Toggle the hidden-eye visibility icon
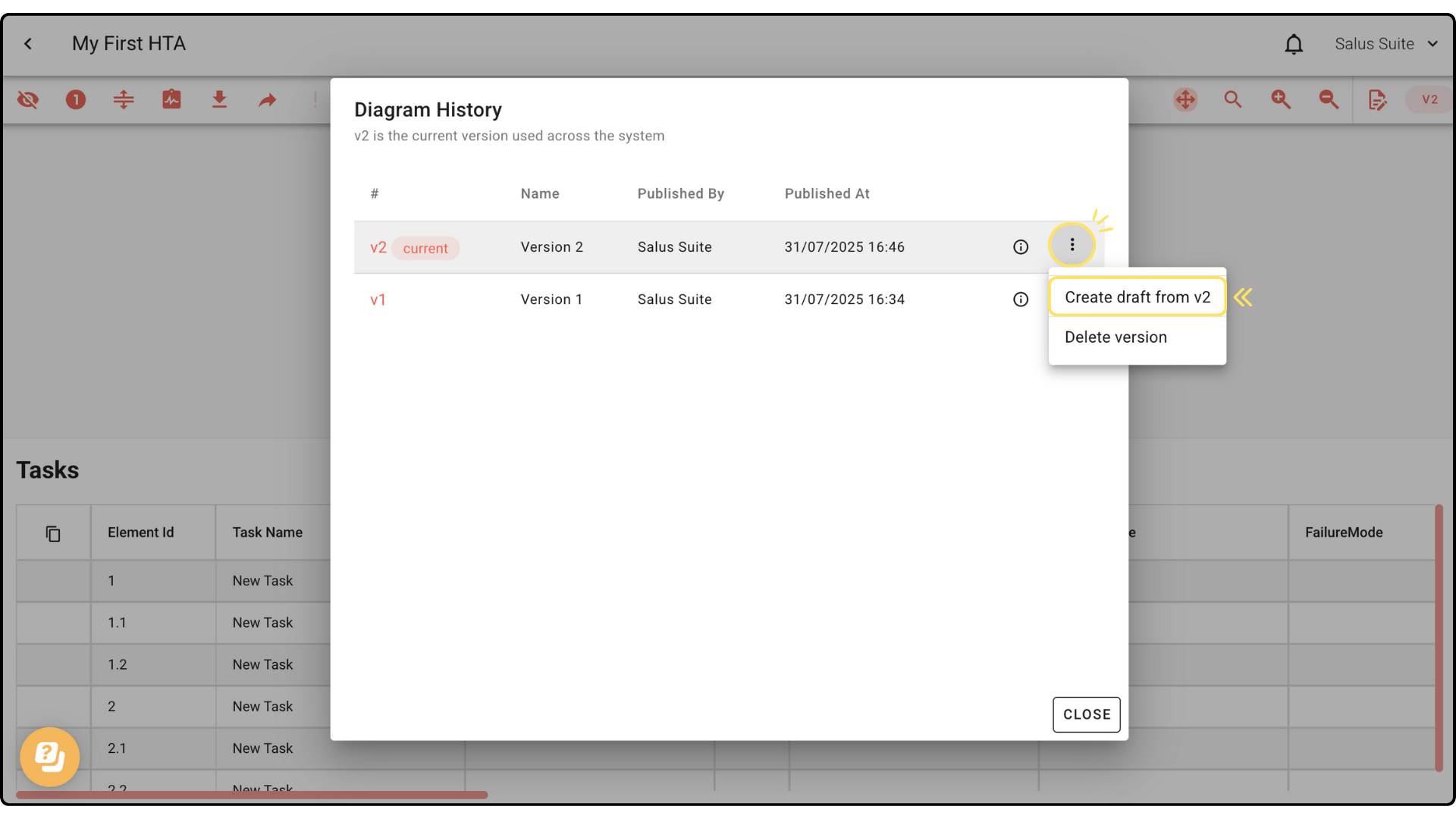The image size is (1456, 819). pos(28,99)
